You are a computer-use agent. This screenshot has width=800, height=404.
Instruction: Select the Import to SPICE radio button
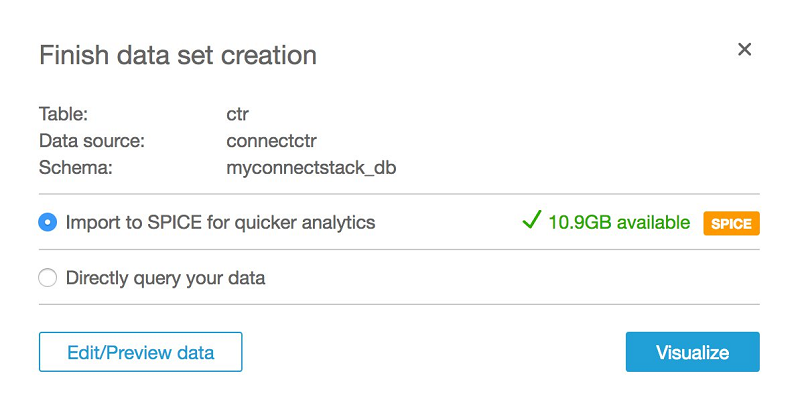(x=47, y=222)
